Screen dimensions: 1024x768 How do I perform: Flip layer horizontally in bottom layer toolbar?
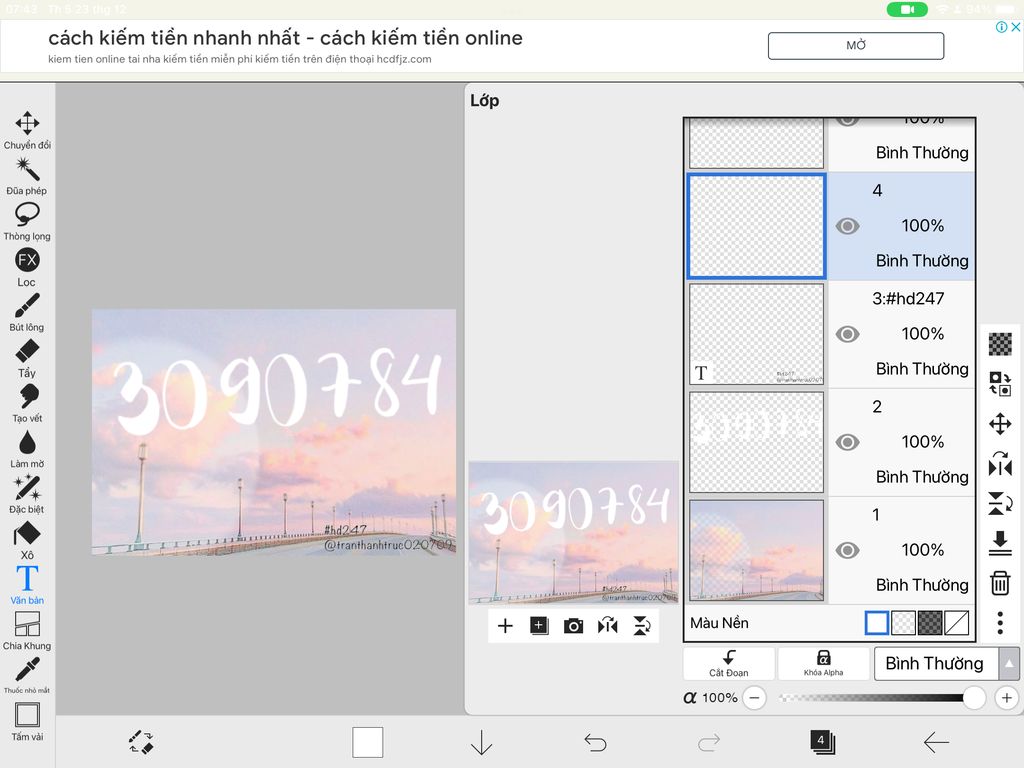point(608,626)
